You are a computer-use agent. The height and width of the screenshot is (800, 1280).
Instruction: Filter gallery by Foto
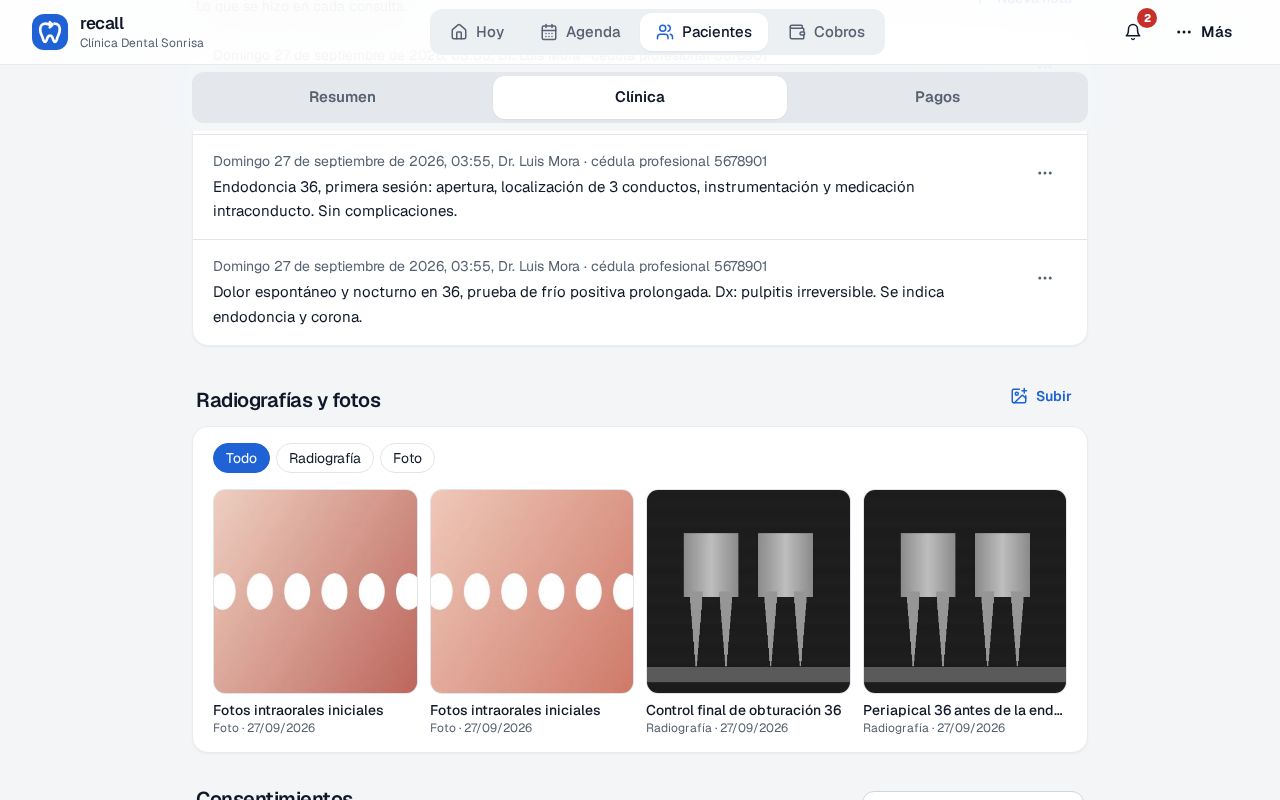pyautogui.click(x=407, y=458)
